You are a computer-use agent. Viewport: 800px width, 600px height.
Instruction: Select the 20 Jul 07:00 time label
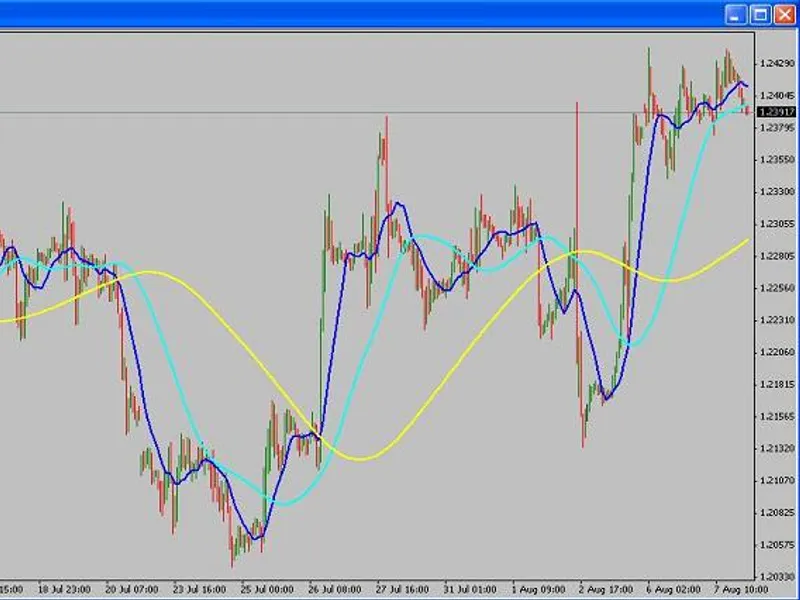coord(132,589)
